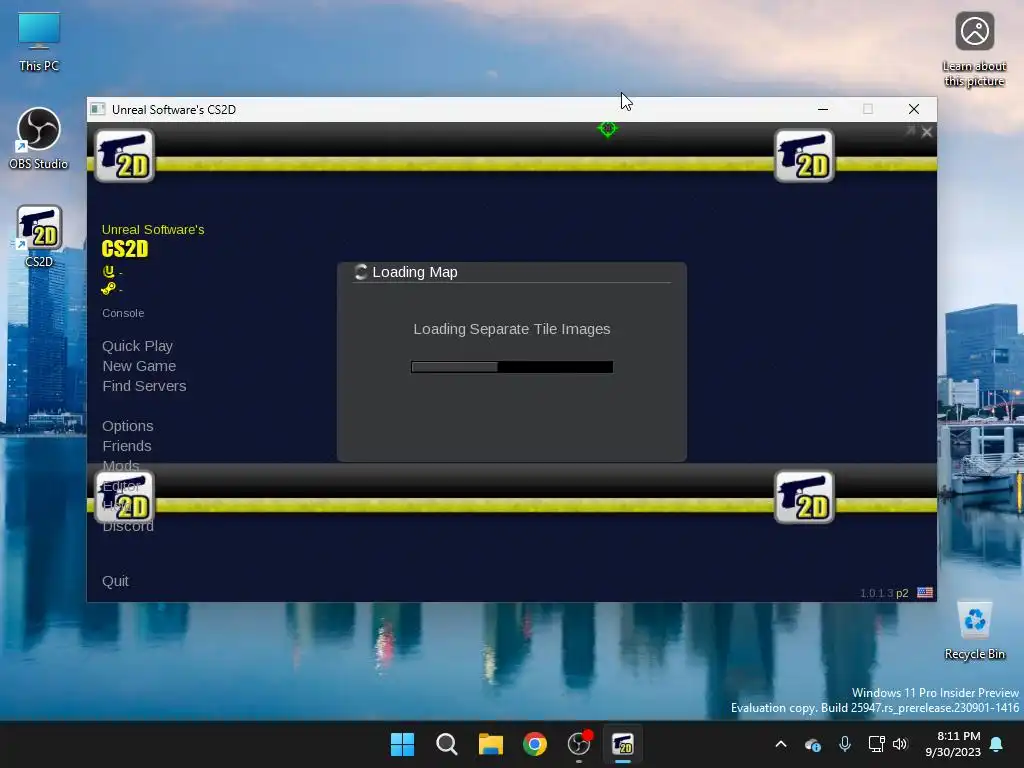Click the version number 1.0.1.3 p2
The height and width of the screenshot is (768, 1024).
click(884, 593)
